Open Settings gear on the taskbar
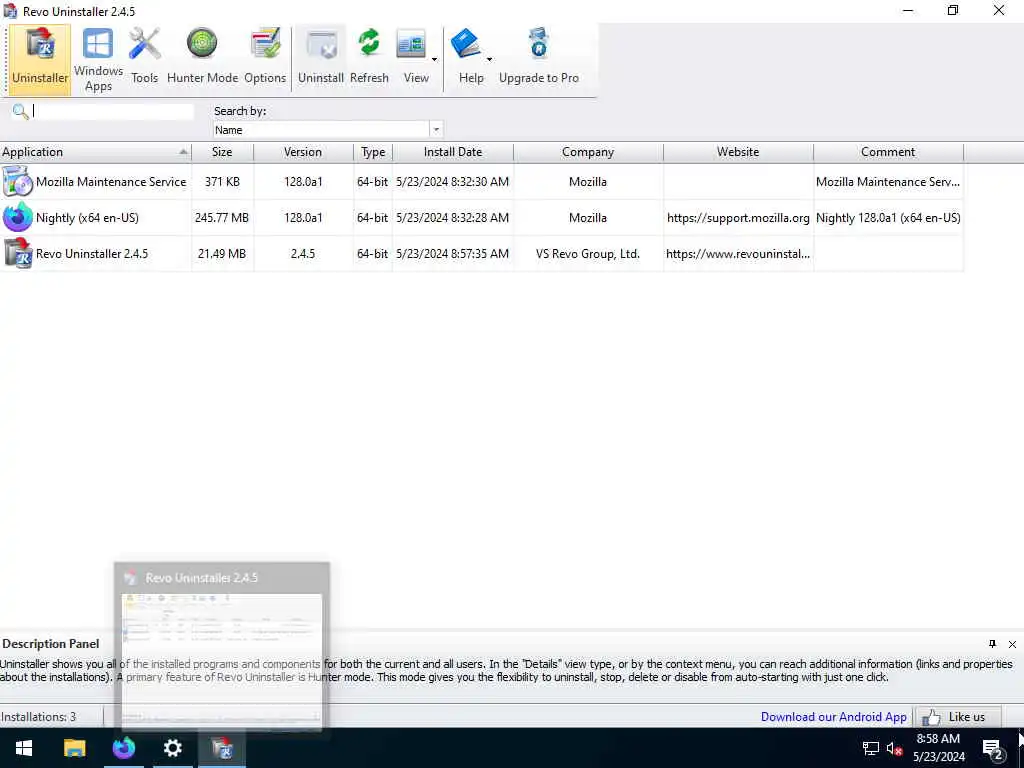 coord(172,748)
